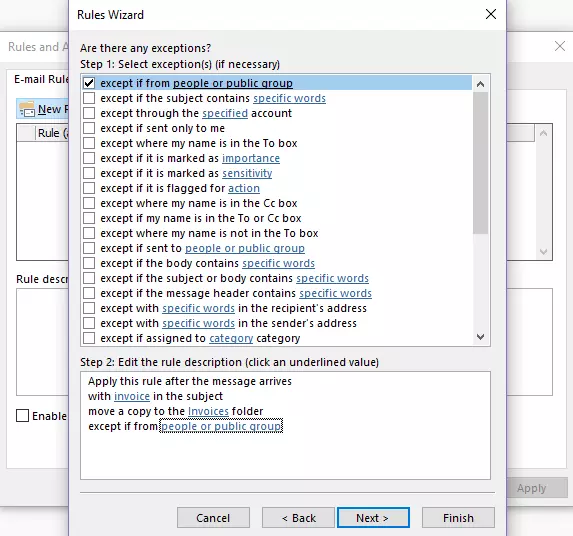
Task: Click the Cancel button
Action: coord(213,517)
